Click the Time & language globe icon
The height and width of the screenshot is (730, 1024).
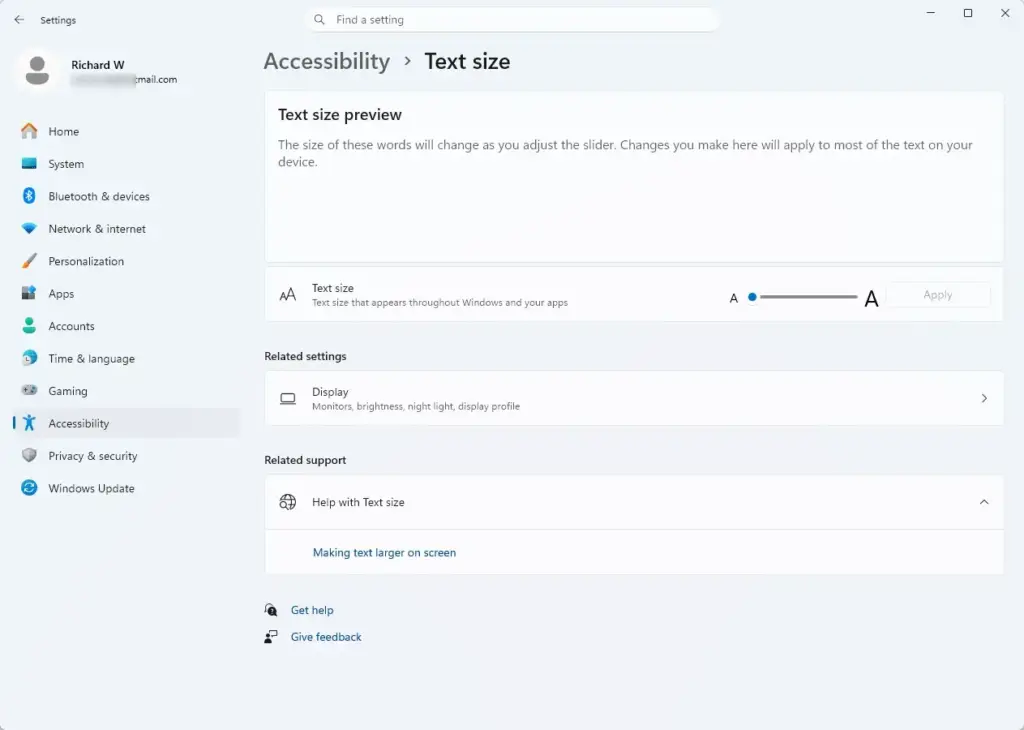click(29, 358)
